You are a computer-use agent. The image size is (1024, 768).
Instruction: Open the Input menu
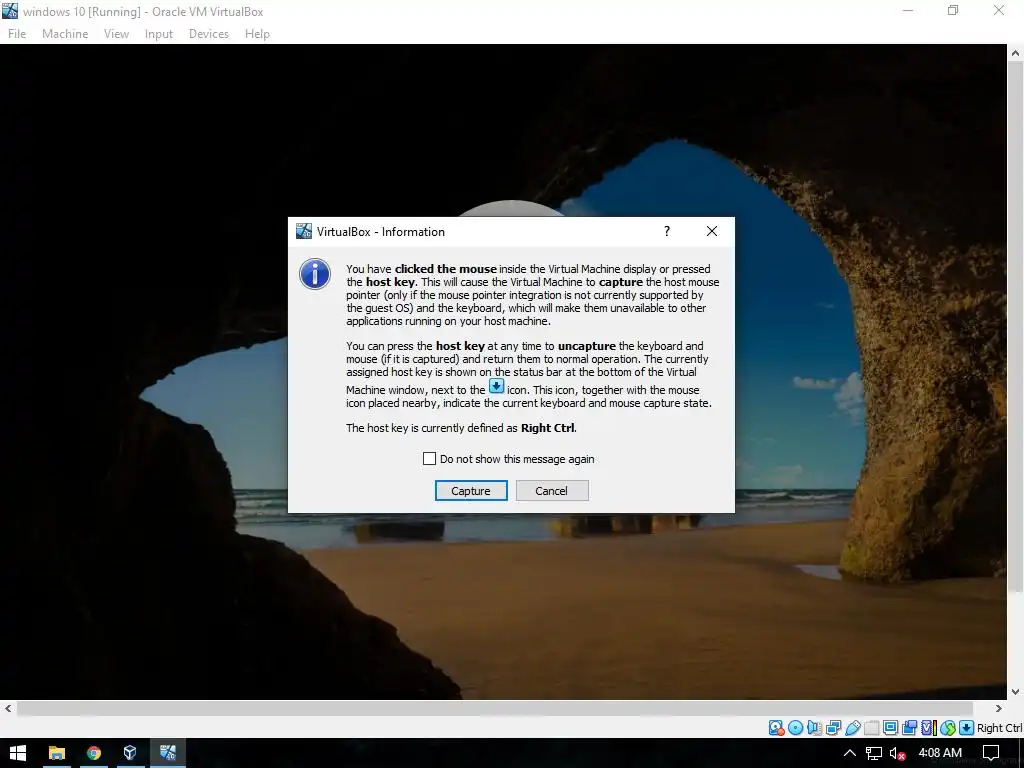(159, 34)
